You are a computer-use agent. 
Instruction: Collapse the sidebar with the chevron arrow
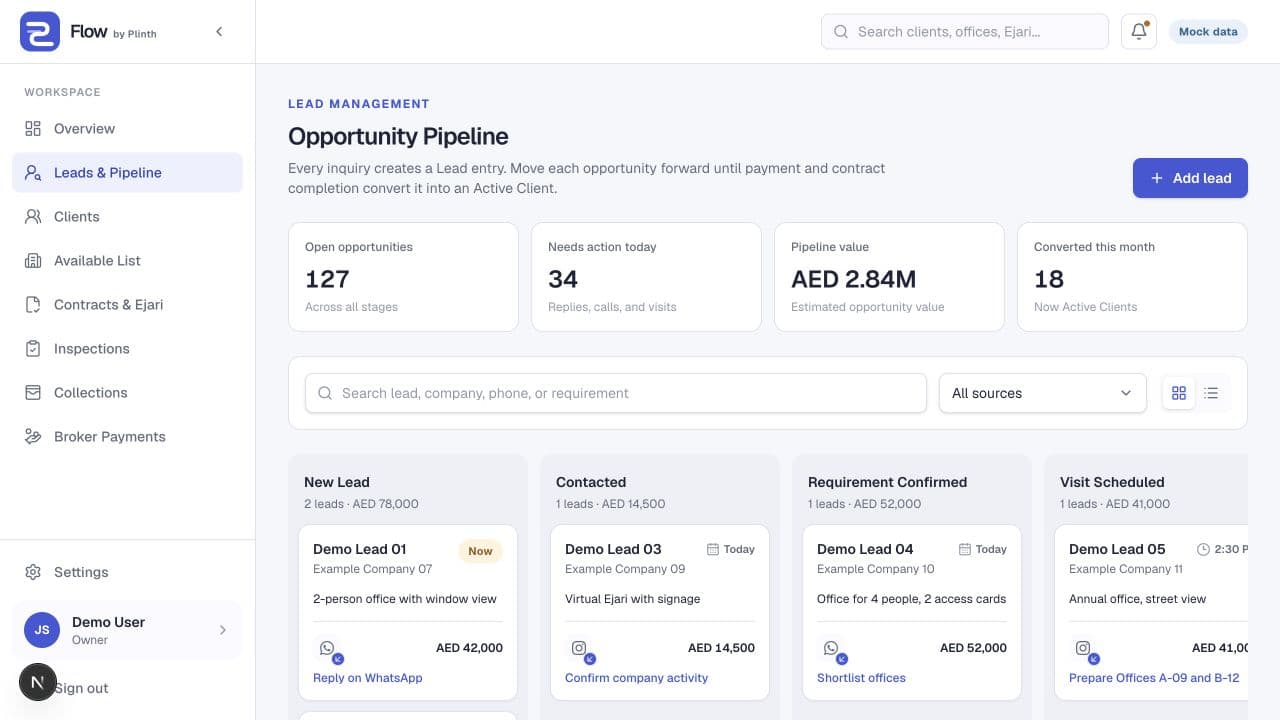(219, 32)
